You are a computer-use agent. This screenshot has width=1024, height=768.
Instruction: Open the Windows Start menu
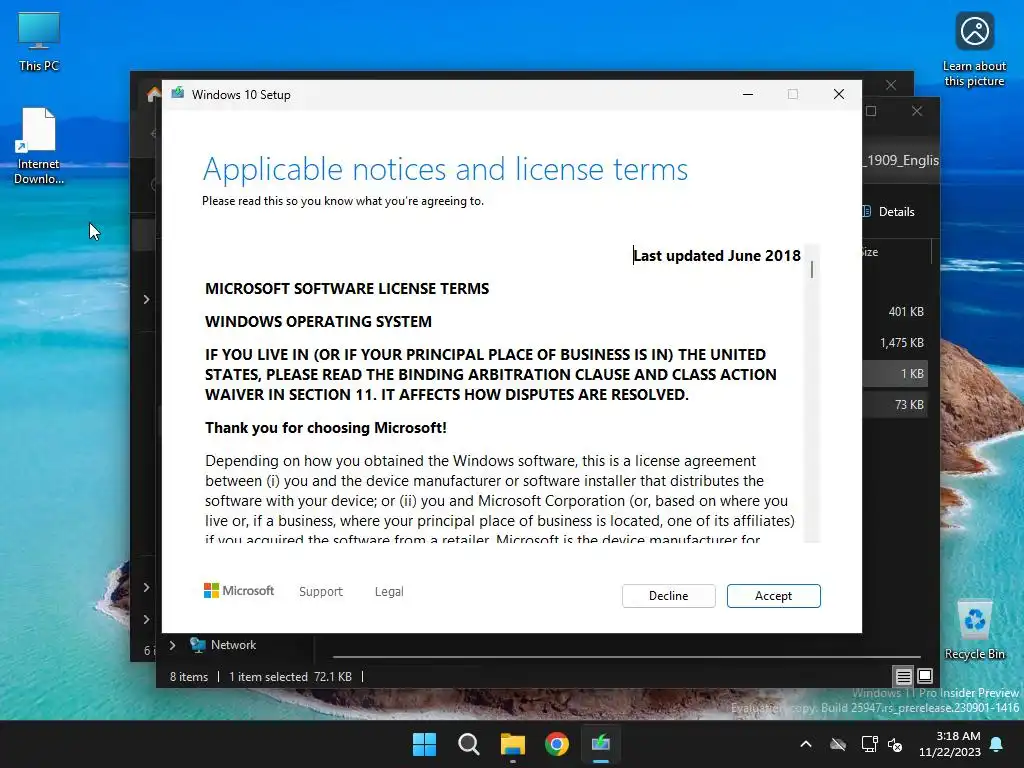pos(424,744)
